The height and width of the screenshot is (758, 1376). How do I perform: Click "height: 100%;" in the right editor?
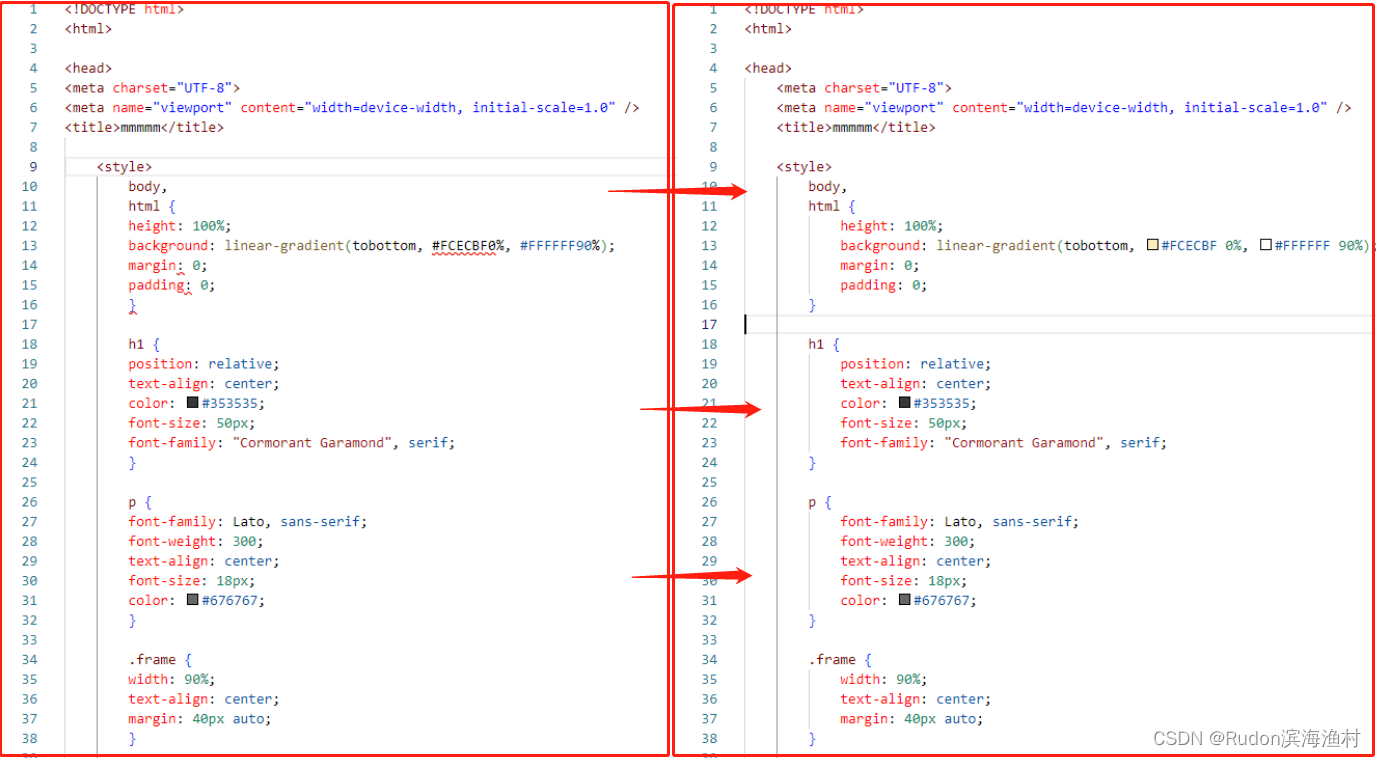click(x=892, y=226)
